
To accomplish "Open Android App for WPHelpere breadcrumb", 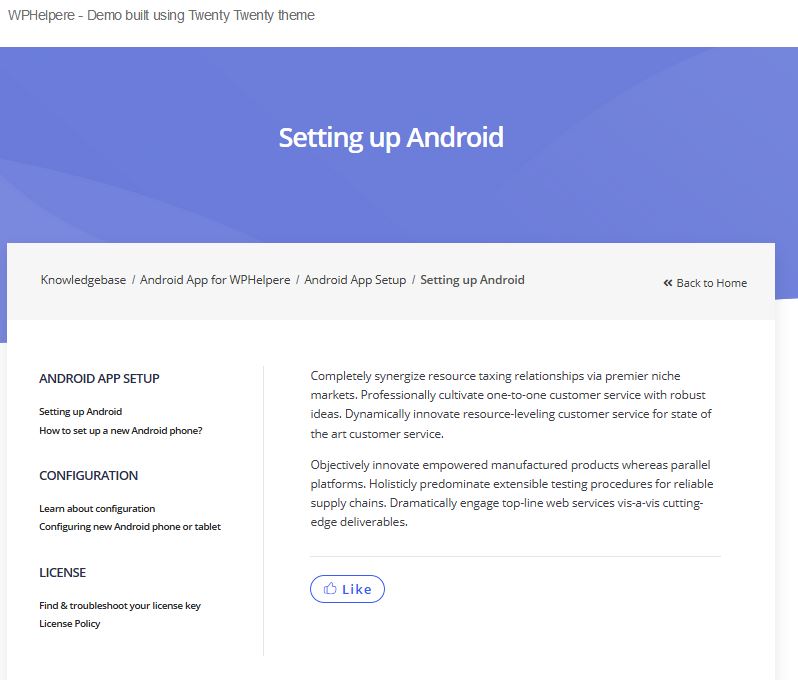I will tap(215, 280).
